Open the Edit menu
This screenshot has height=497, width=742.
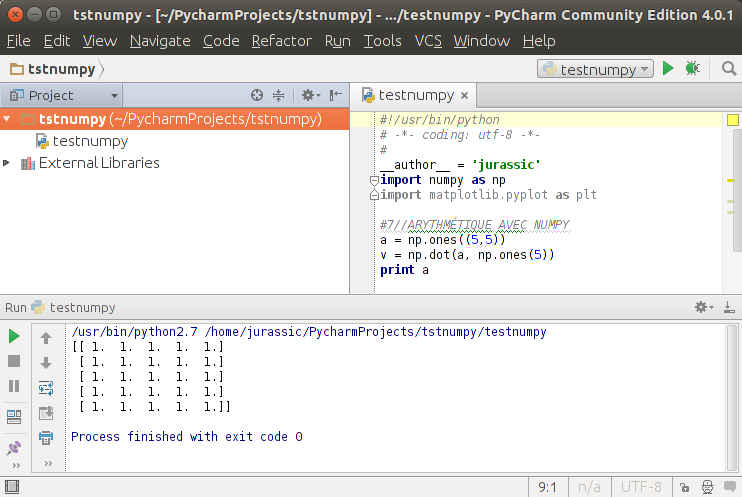tap(57, 41)
